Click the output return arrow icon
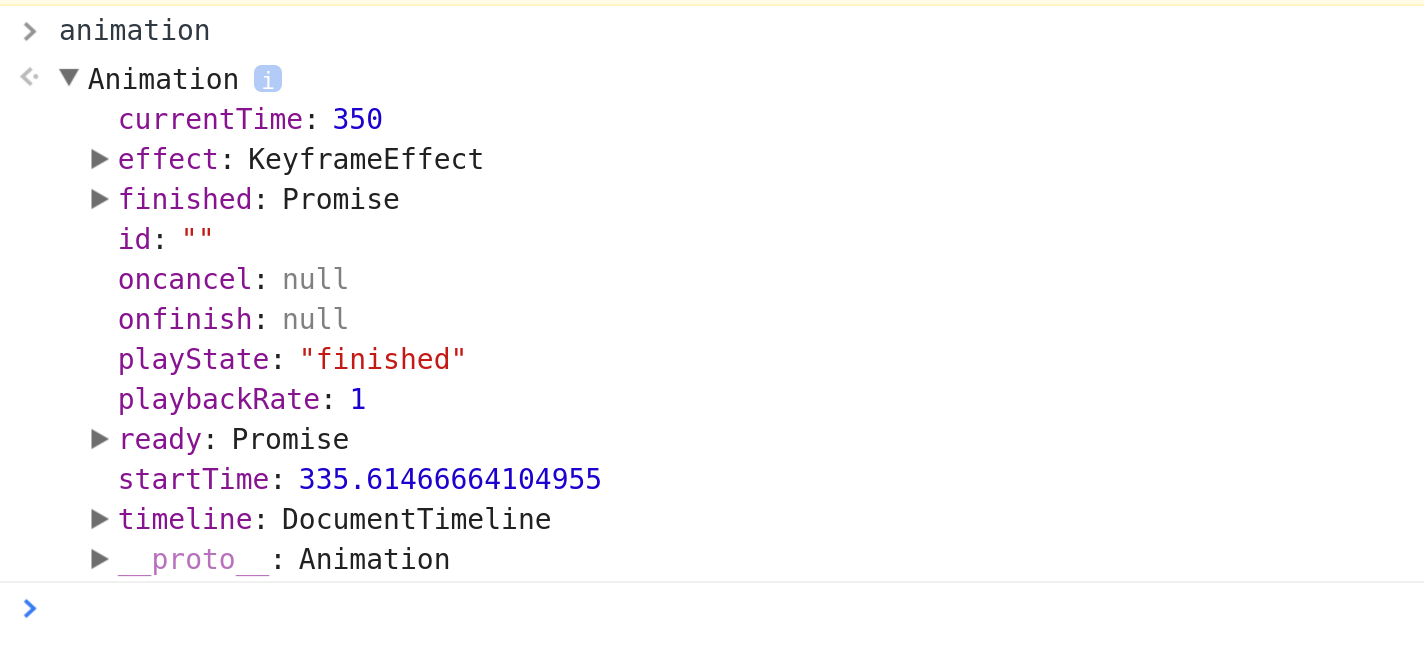Image resolution: width=1424 pixels, height=647 pixels. tap(29, 77)
